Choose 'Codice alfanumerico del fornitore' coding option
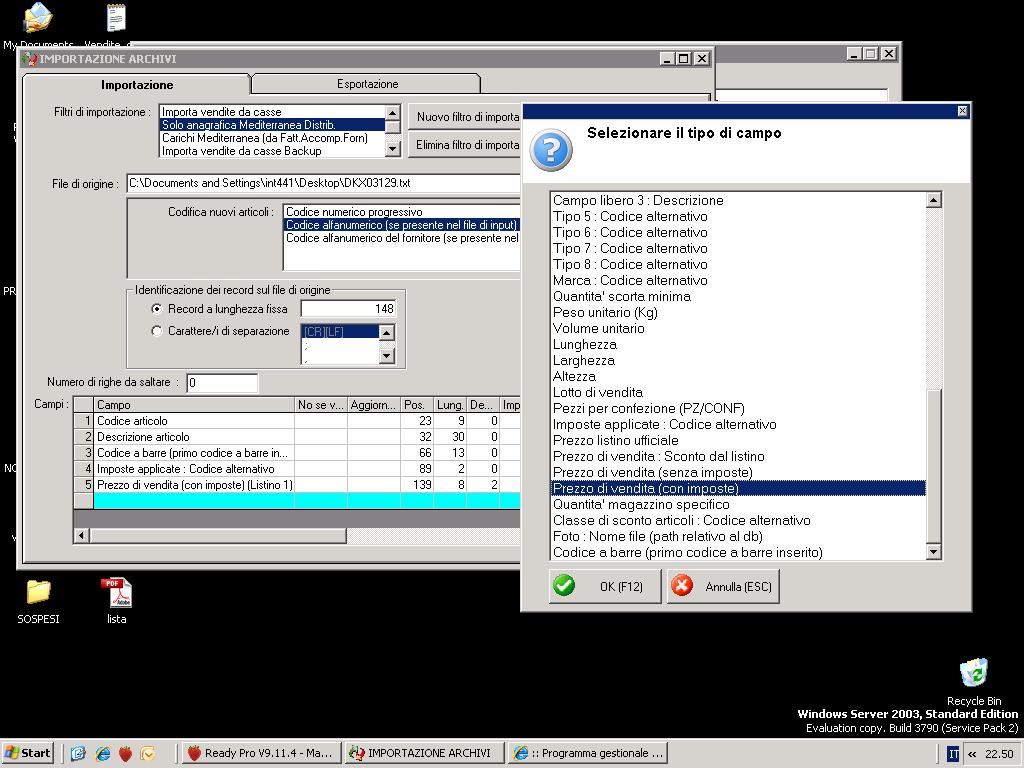1024x768 pixels. [402, 238]
